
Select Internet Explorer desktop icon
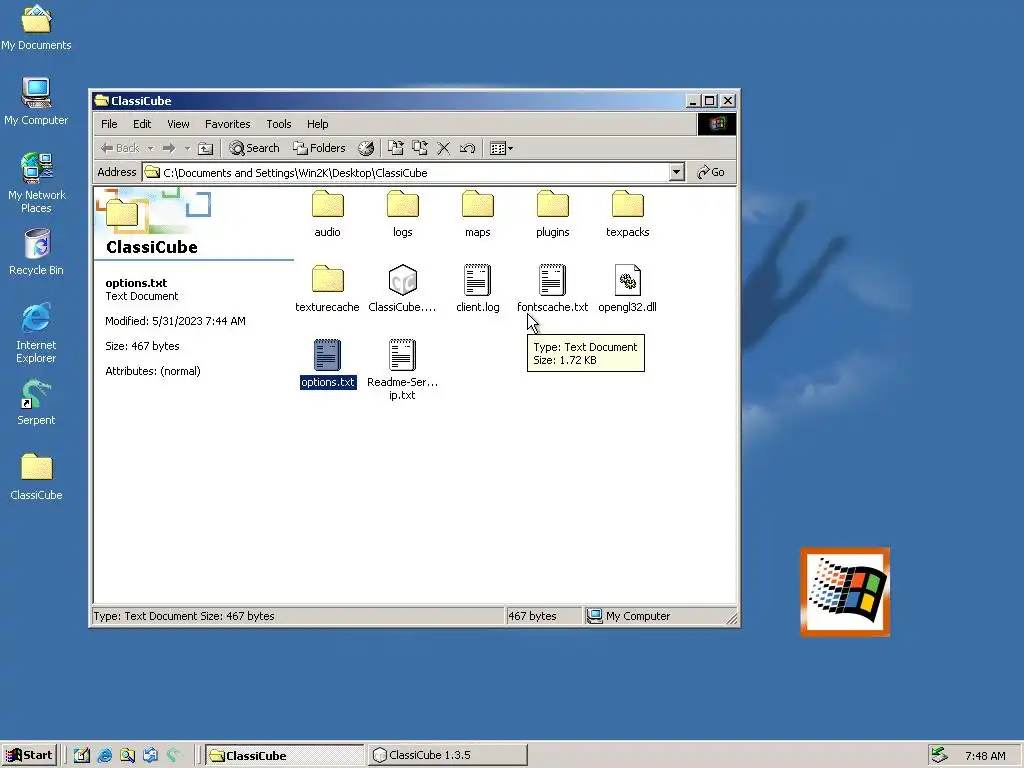36,333
